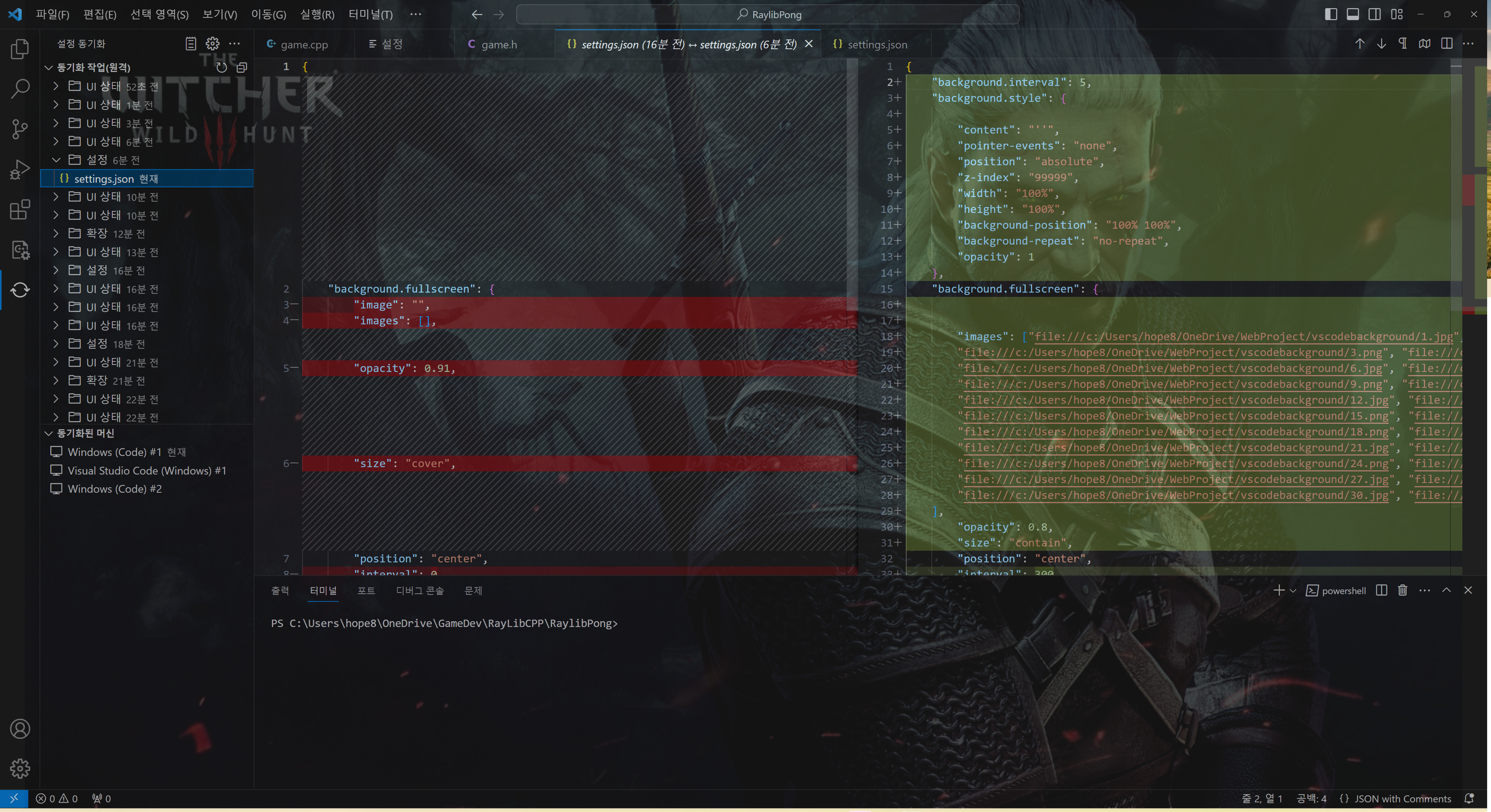Toggle whitespace rendering pilcrow icon

click(1403, 44)
